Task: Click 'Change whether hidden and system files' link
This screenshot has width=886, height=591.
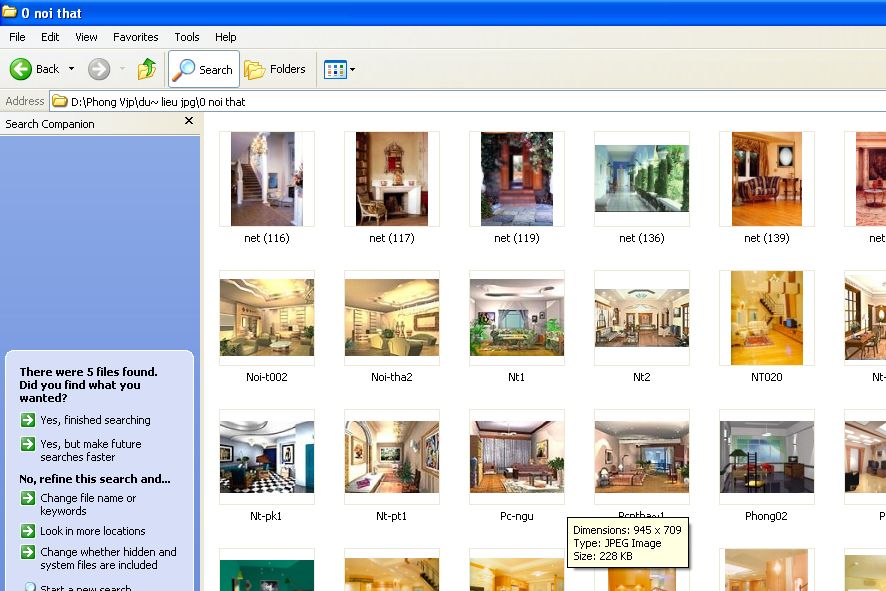Action: click(x=108, y=558)
